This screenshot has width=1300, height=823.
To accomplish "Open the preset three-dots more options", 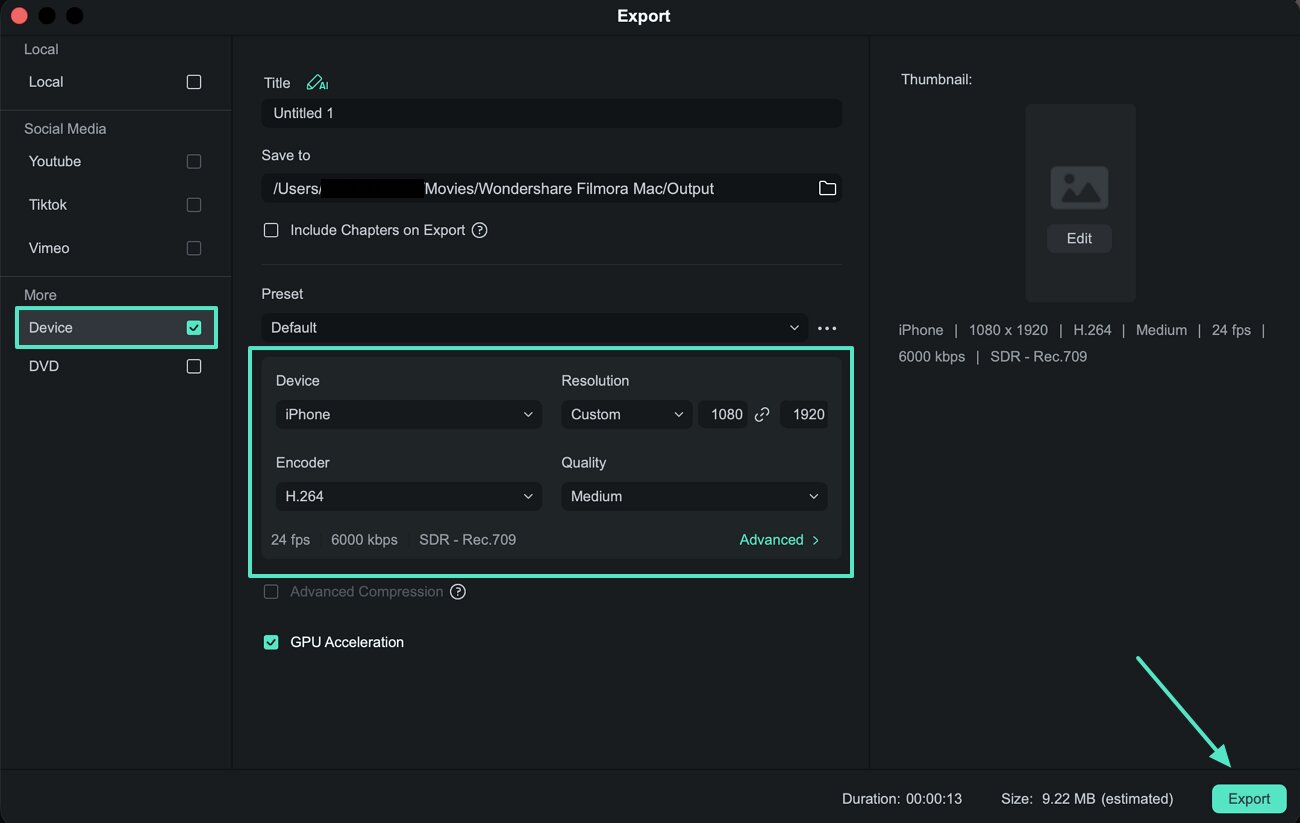I will 827,328.
